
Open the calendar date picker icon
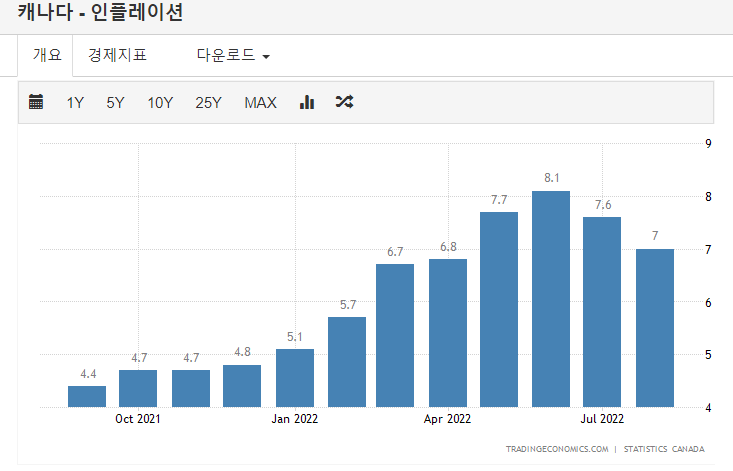coord(36,101)
